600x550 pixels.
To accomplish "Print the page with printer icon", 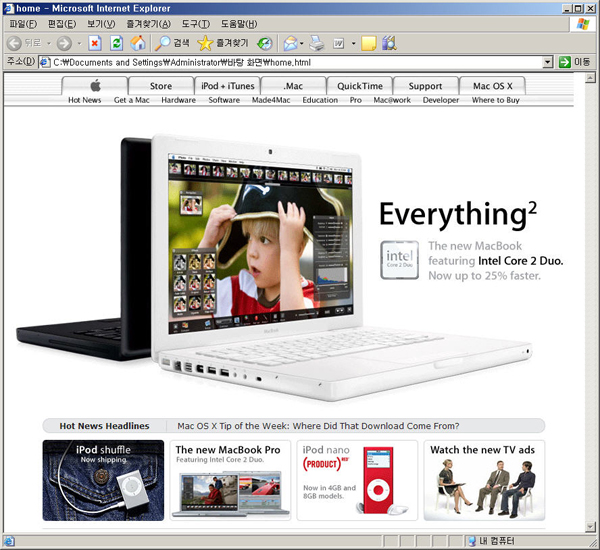I will tap(316, 43).
